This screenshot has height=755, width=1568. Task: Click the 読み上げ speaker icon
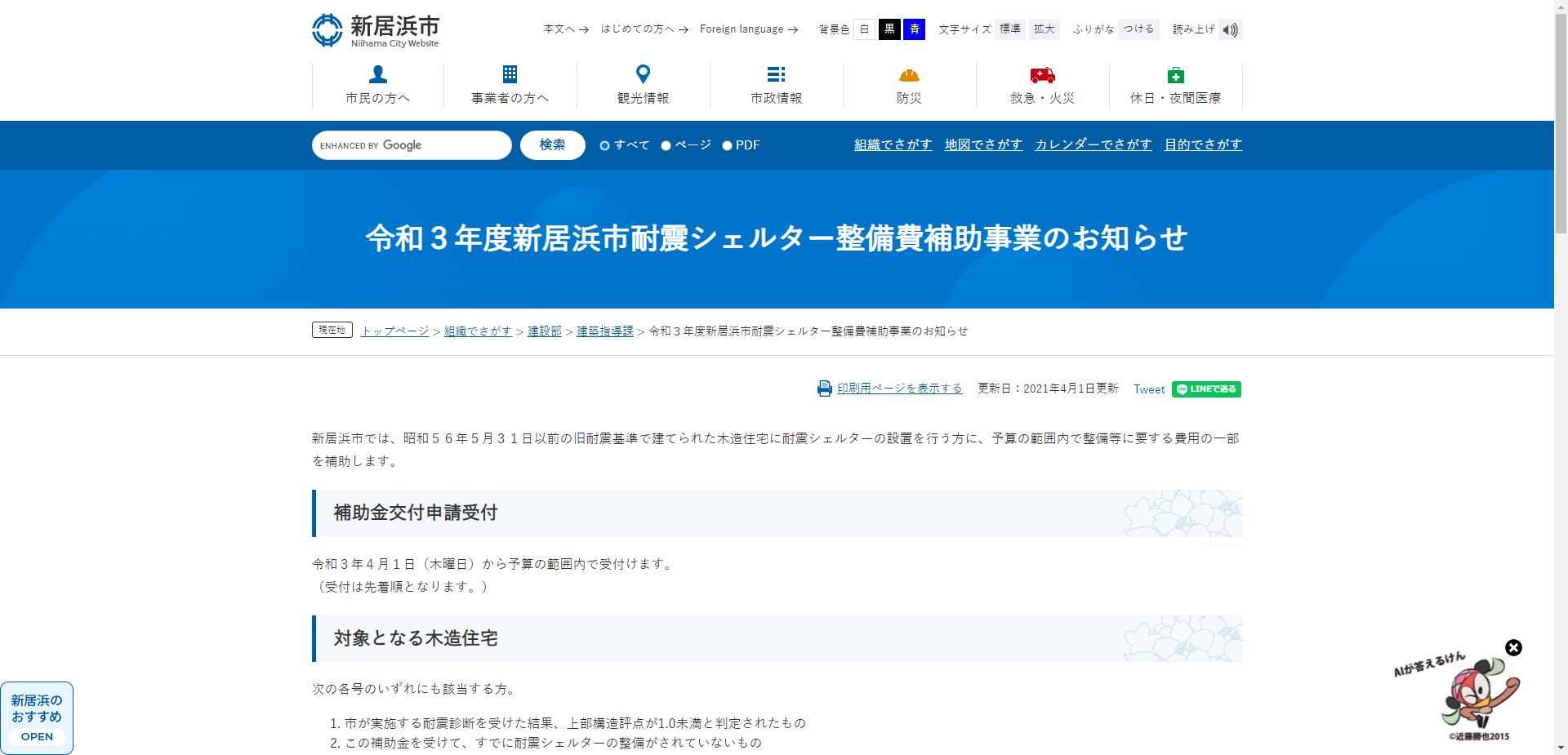1231,29
